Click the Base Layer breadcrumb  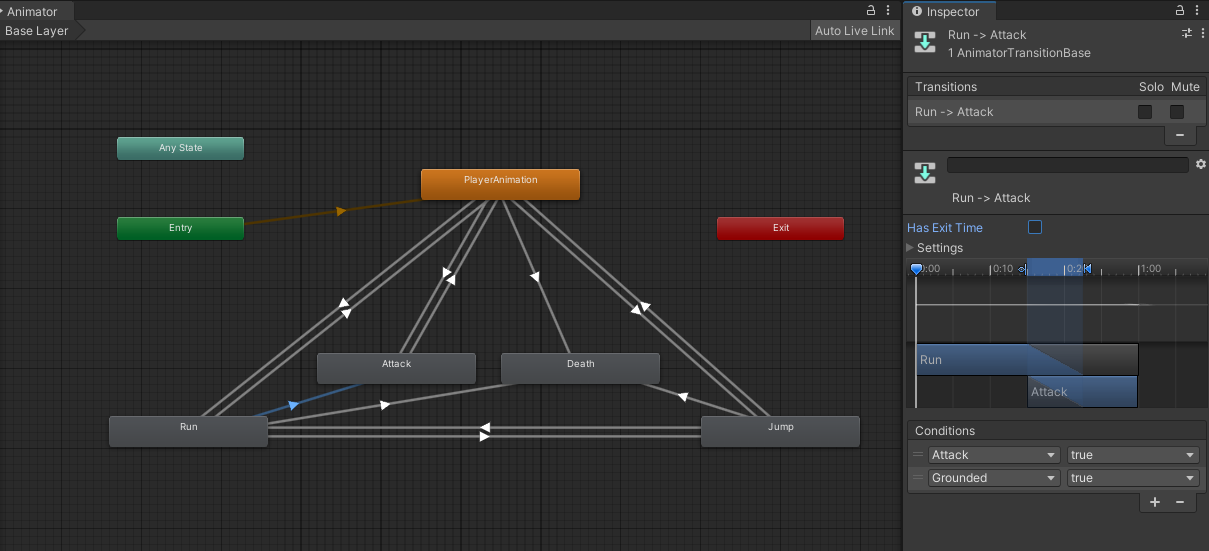(37, 31)
